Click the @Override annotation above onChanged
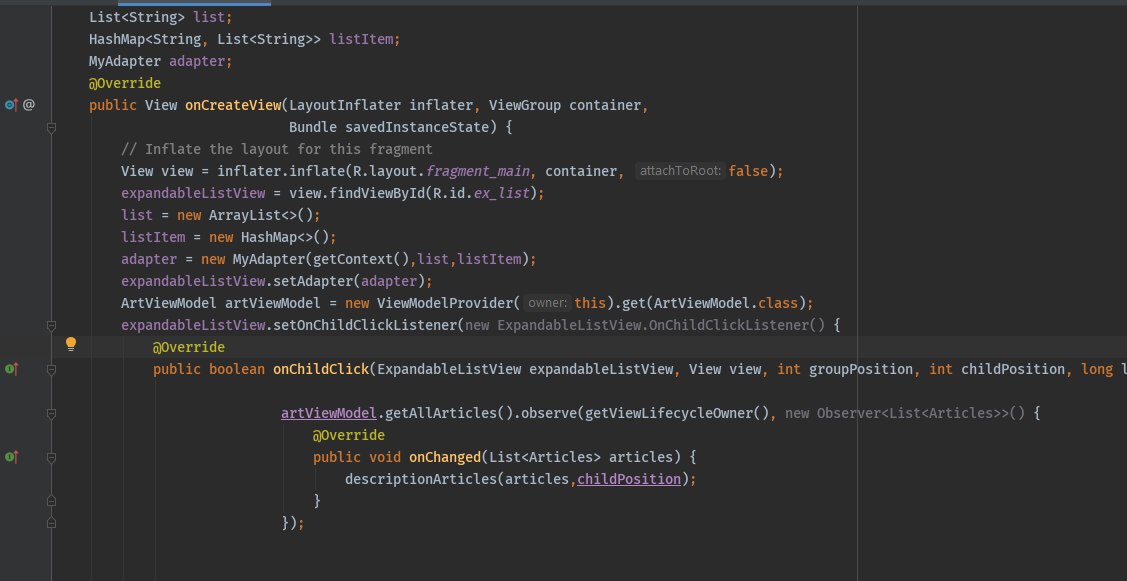This screenshot has height=581, width=1127. click(x=349, y=435)
